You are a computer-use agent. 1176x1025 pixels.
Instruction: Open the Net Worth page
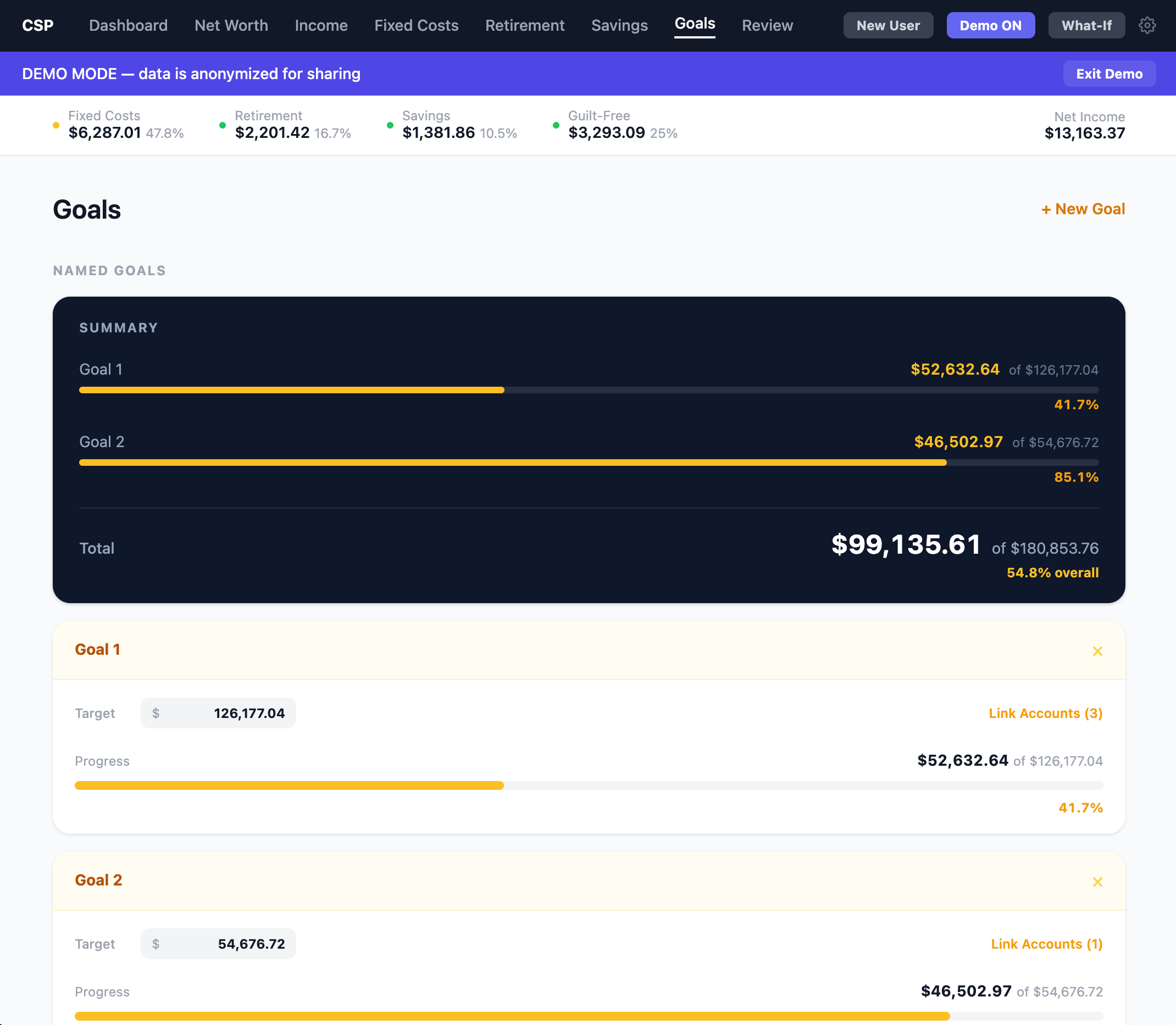pos(231,25)
